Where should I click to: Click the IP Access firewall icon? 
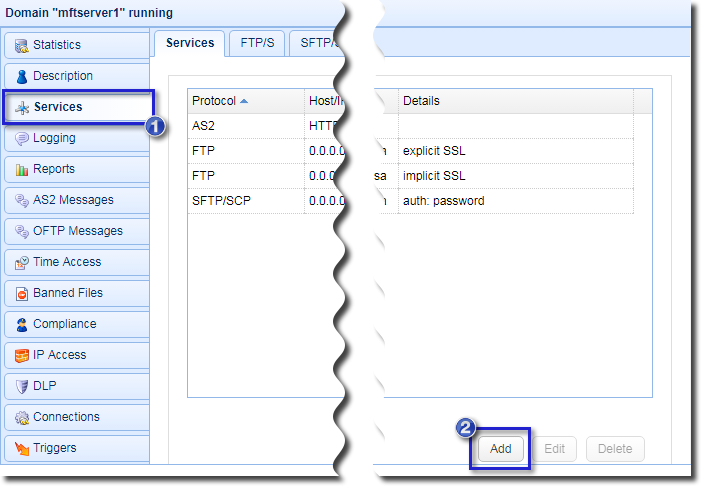(21, 355)
